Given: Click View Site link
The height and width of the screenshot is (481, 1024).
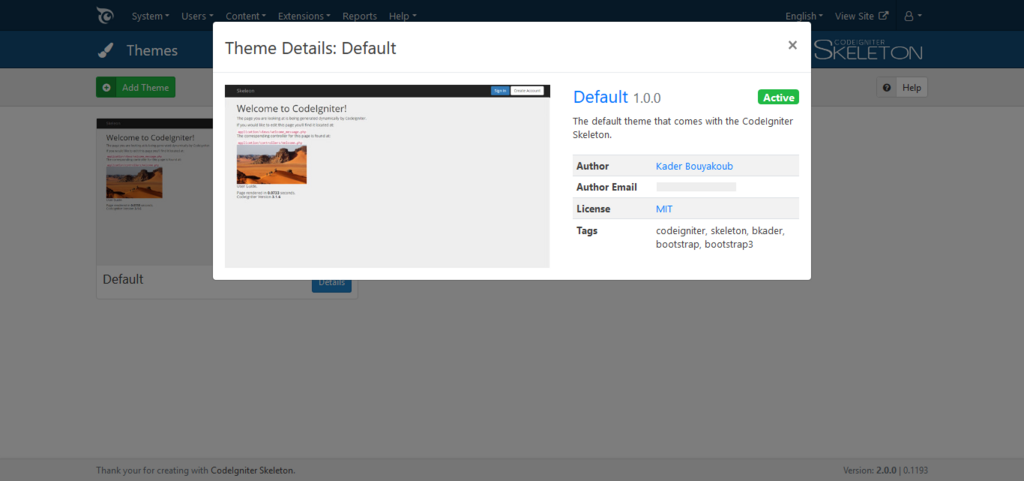Looking at the screenshot, I should coord(861,16).
